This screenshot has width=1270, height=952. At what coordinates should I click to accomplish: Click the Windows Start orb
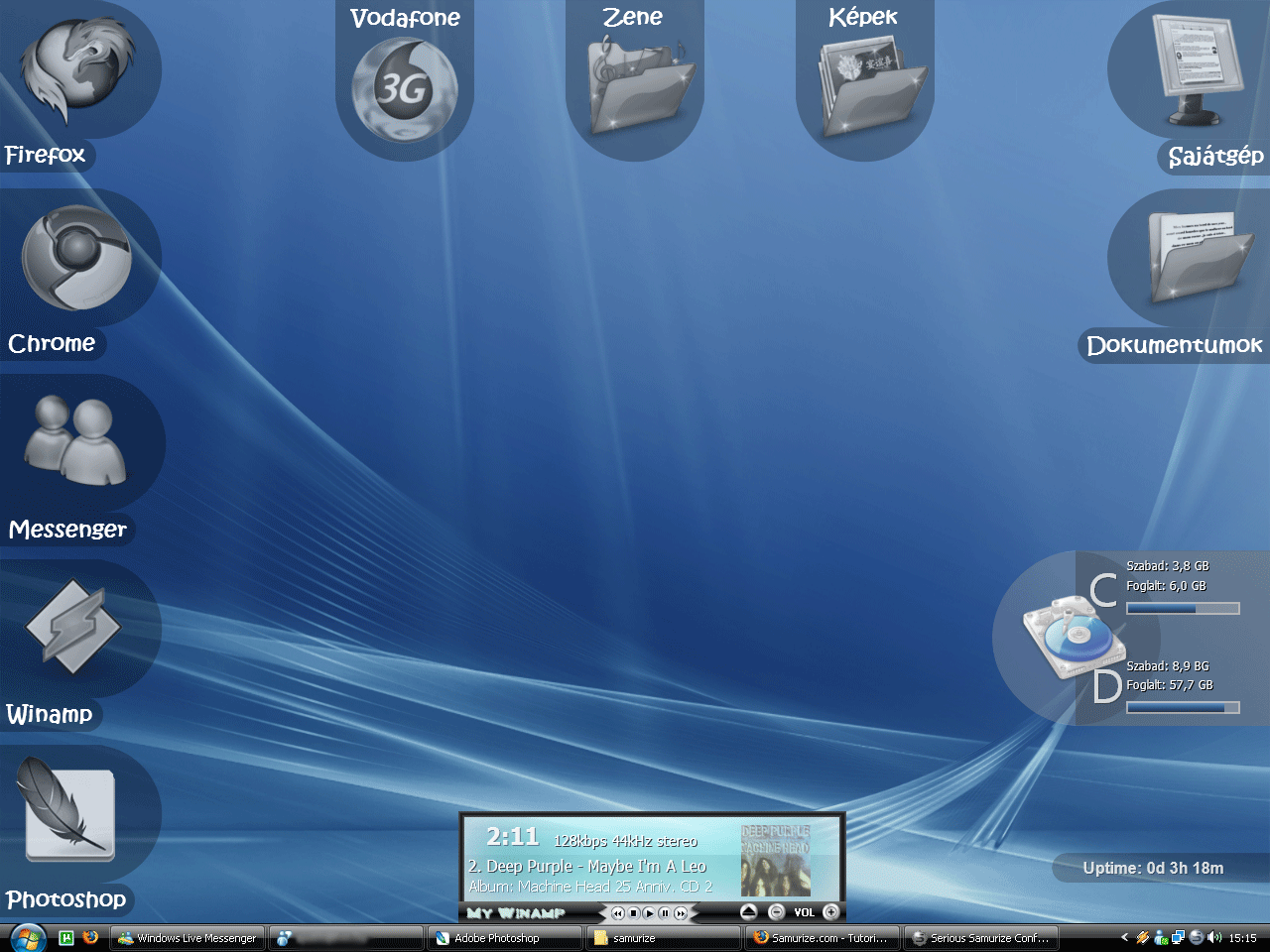(x=28, y=938)
